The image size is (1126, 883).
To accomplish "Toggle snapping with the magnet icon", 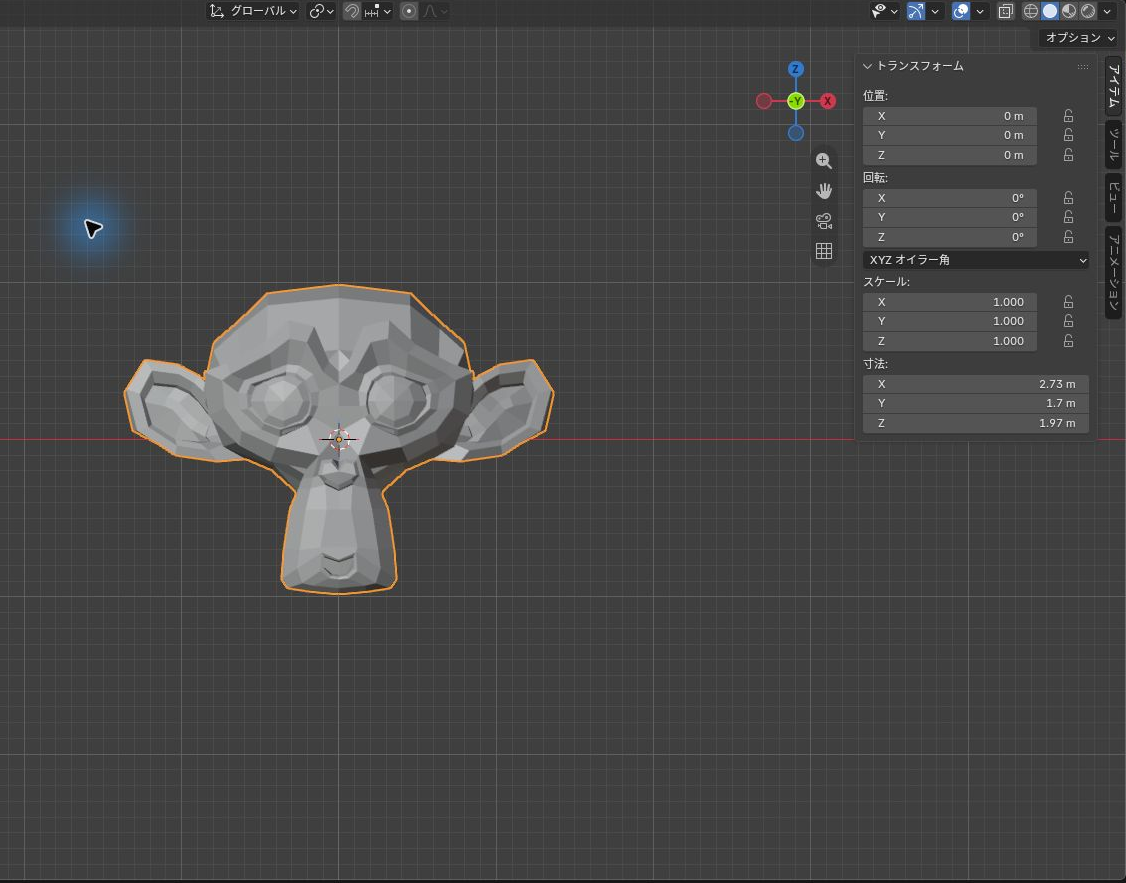I will 351,11.
